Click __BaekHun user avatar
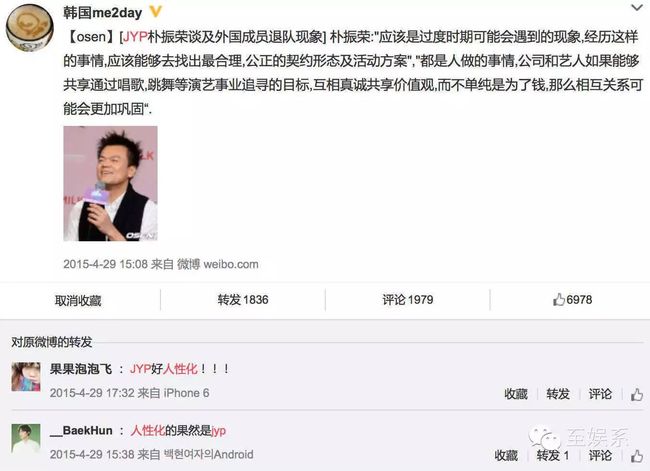 [x=26, y=438]
